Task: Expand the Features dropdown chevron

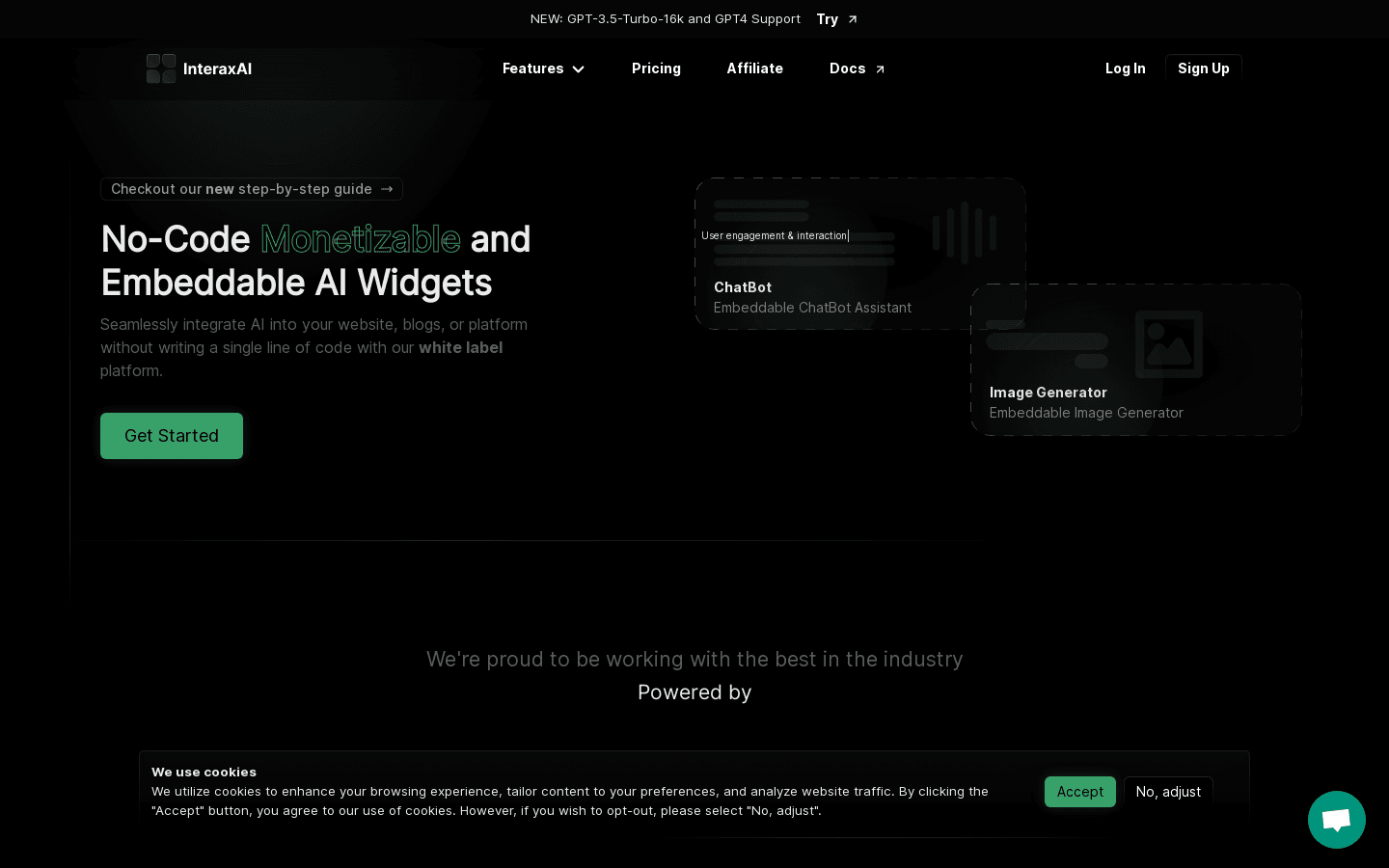Action: click(x=579, y=69)
